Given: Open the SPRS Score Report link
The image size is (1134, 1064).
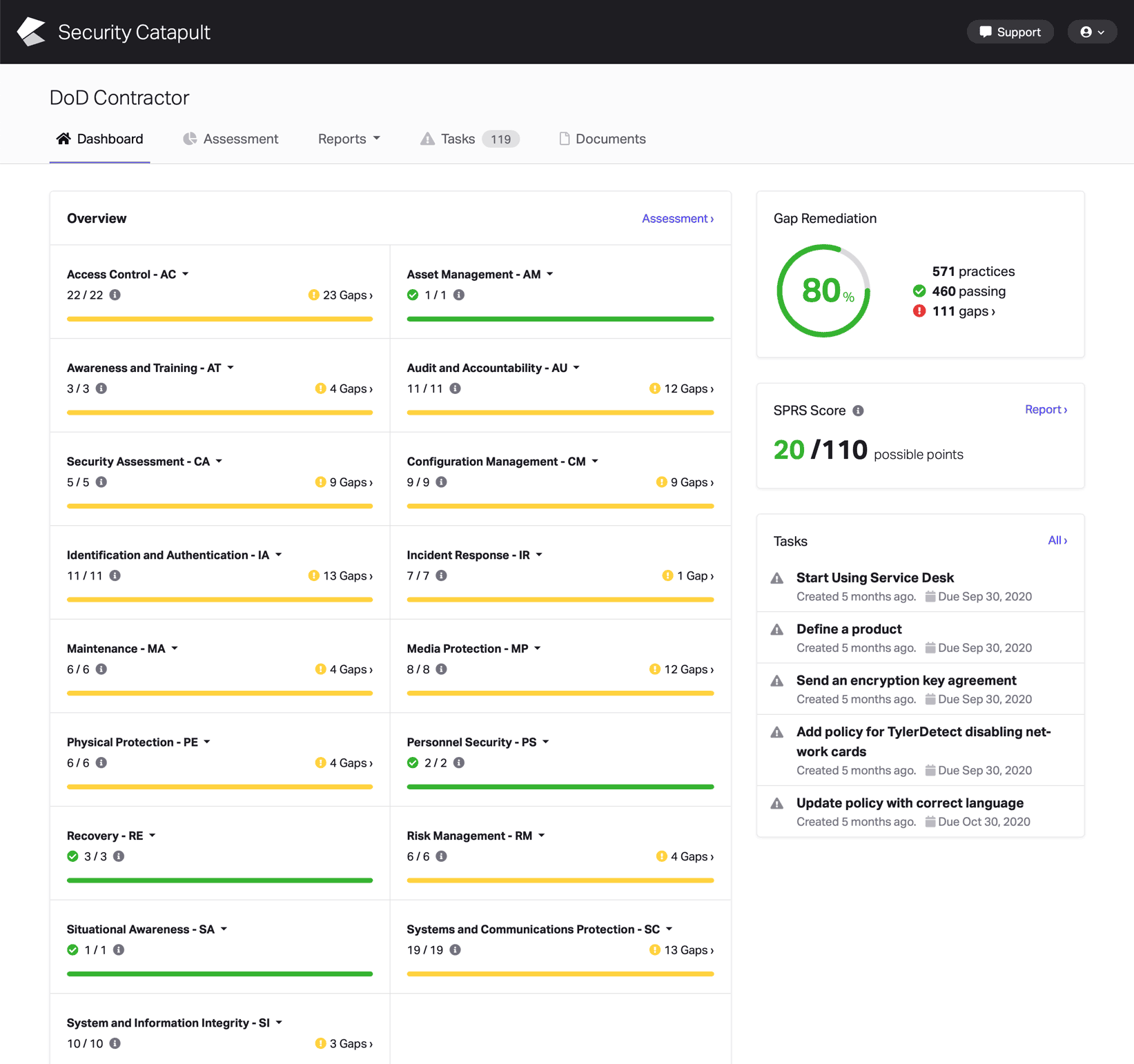Looking at the screenshot, I should [1046, 410].
